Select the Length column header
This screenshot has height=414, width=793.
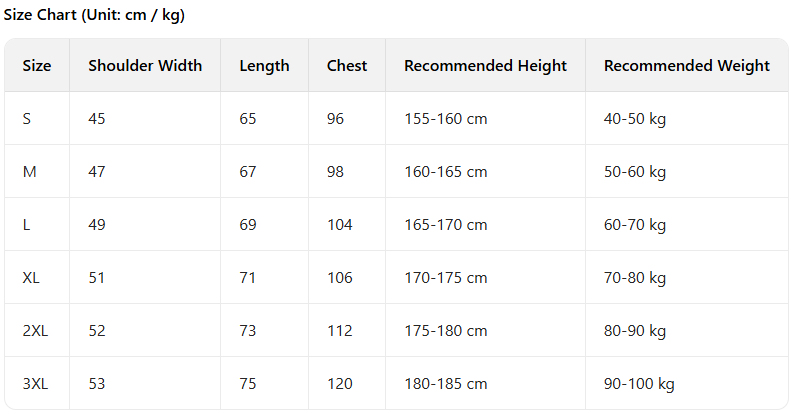coord(264,66)
